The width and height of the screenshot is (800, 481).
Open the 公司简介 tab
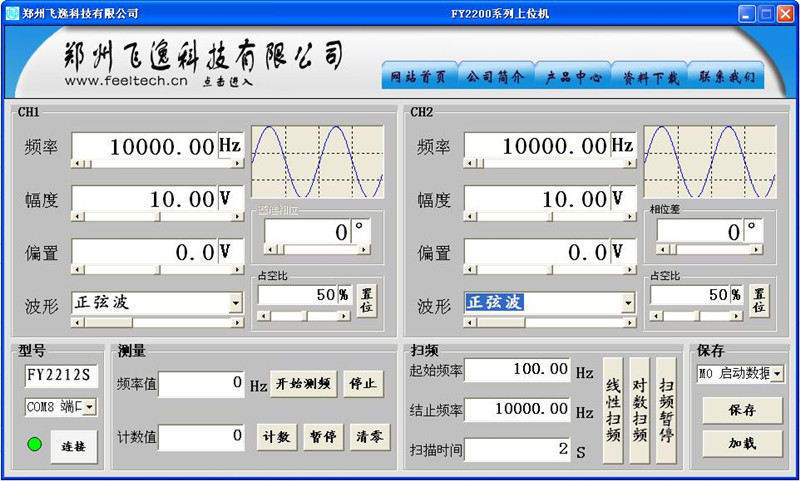click(496, 77)
